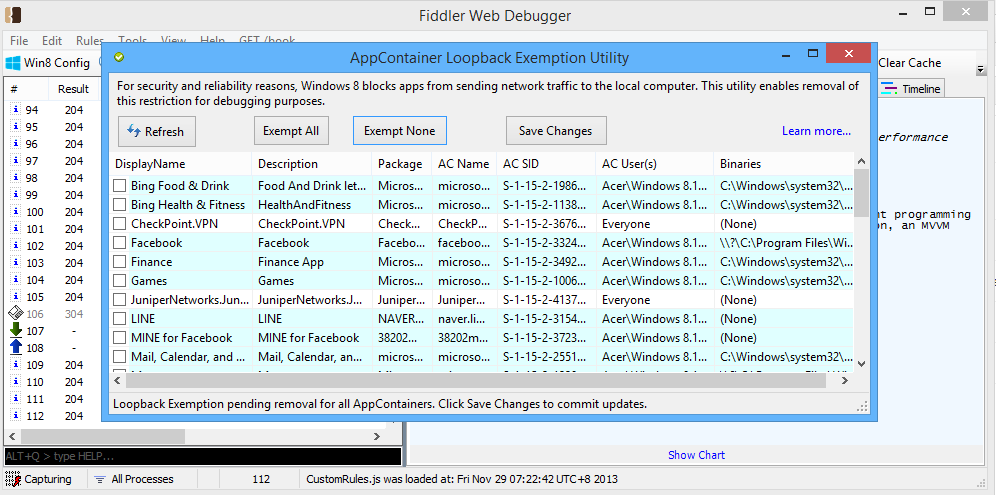
Task: Open Show Chart link in Fiddler
Action: tap(696, 455)
